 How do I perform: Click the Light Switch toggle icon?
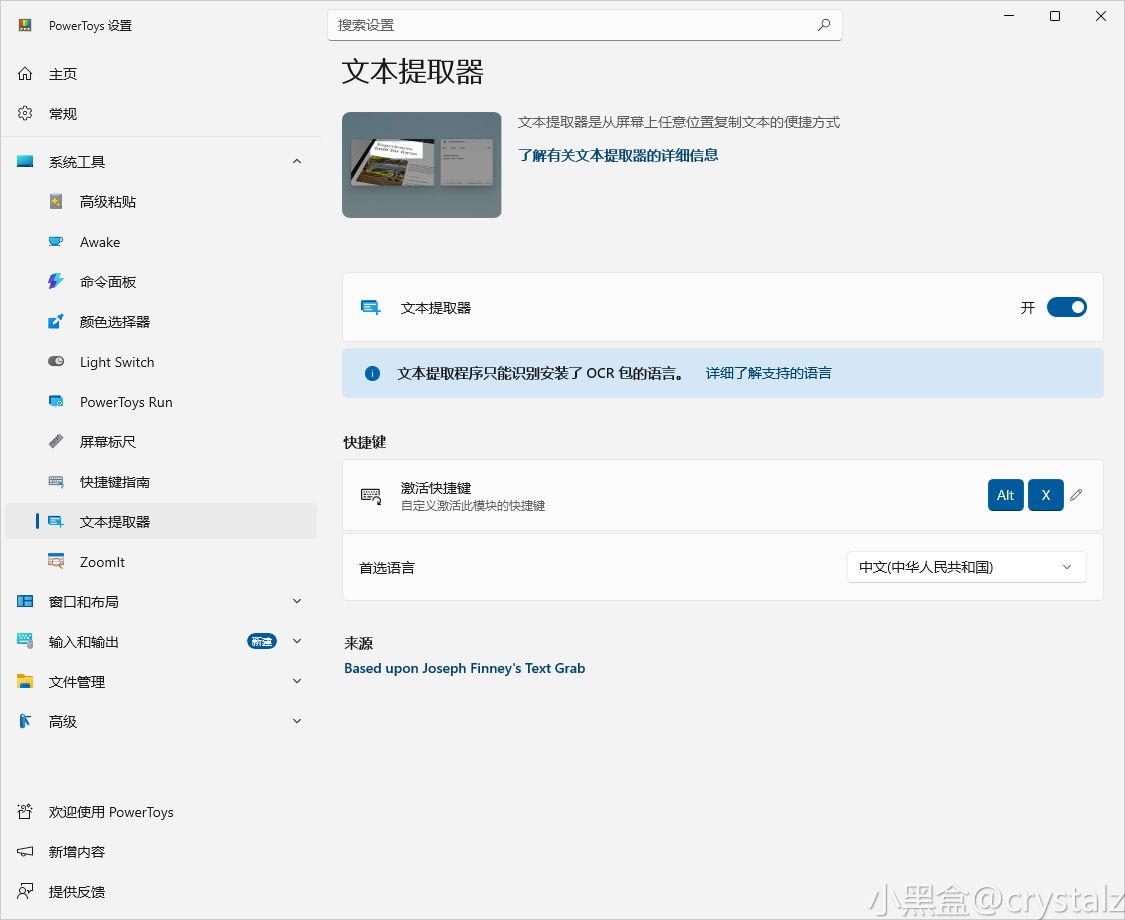[x=56, y=362]
